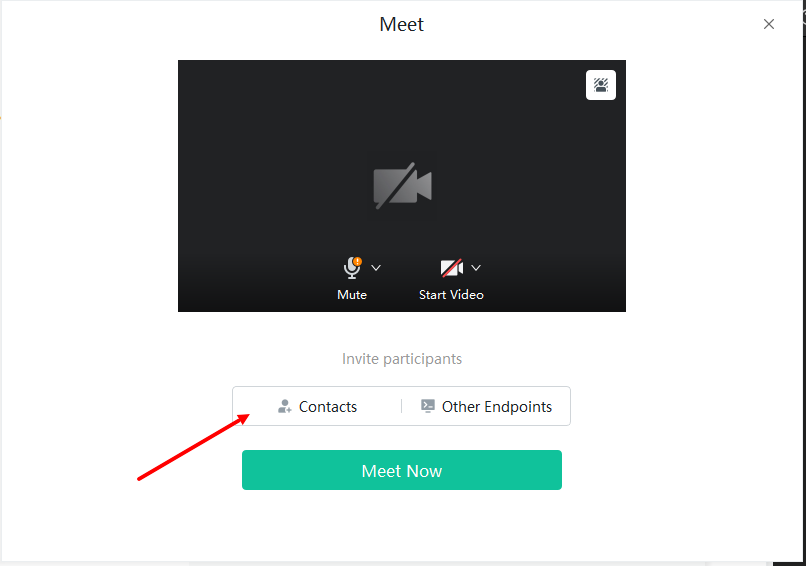This screenshot has height=566, width=806.
Task: Click the red arrow annotation
Action: coord(193,447)
